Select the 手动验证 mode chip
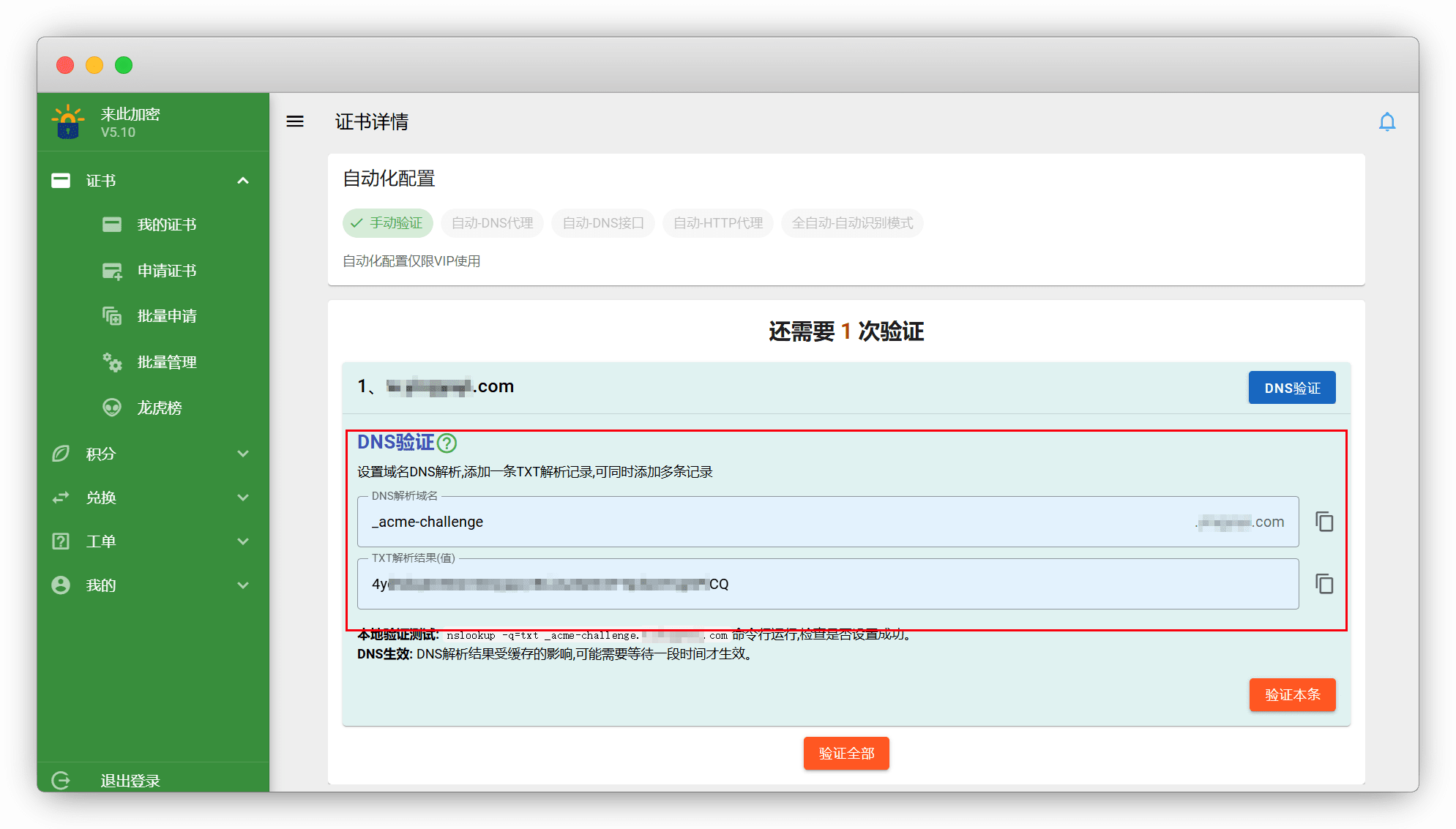 pos(388,223)
